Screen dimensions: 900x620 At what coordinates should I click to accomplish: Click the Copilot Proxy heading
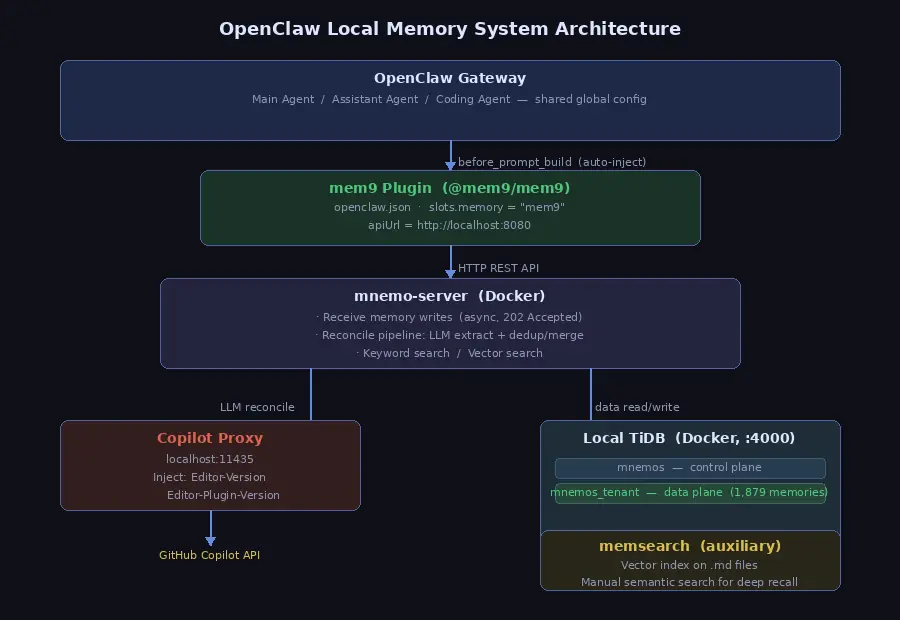click(x=210, y=438)
